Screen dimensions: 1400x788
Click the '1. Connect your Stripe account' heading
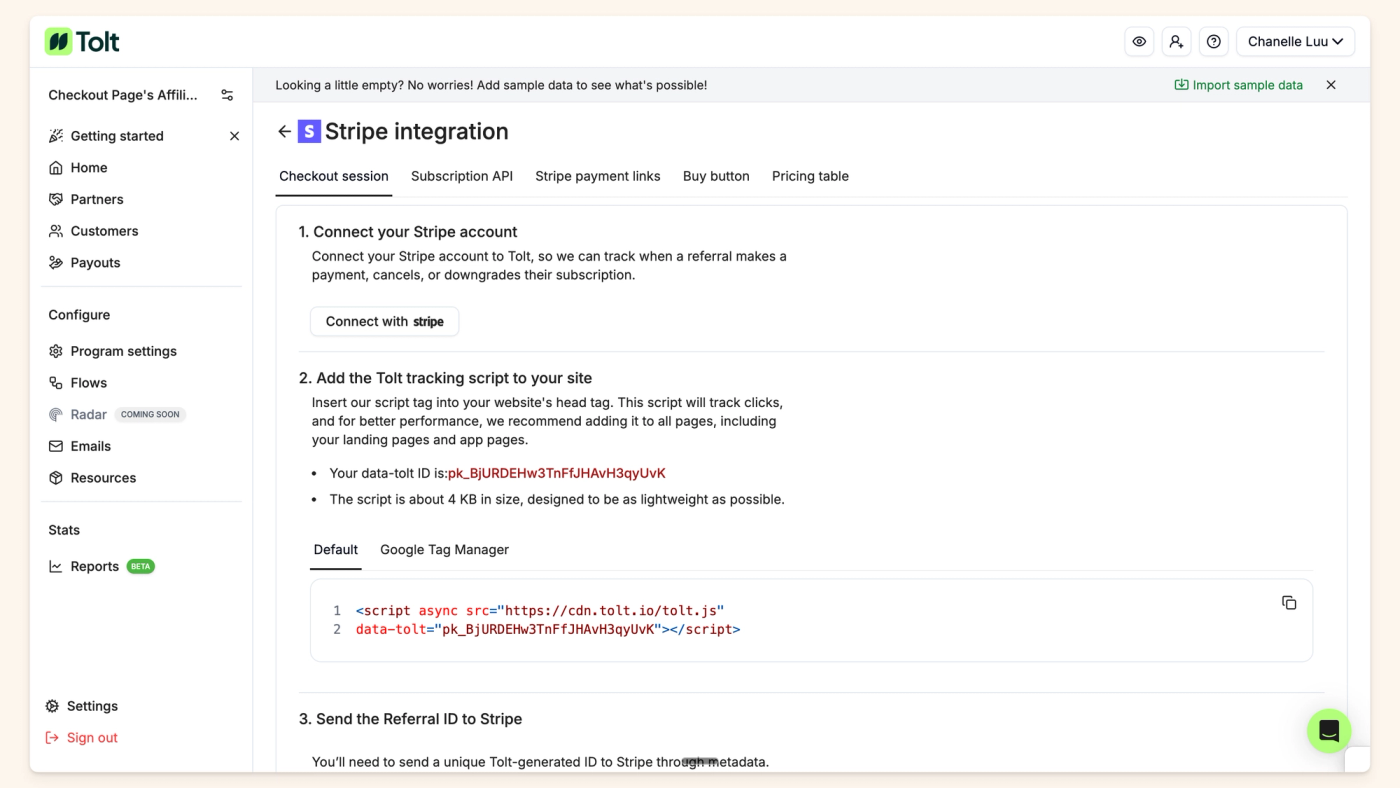[408, 232]
